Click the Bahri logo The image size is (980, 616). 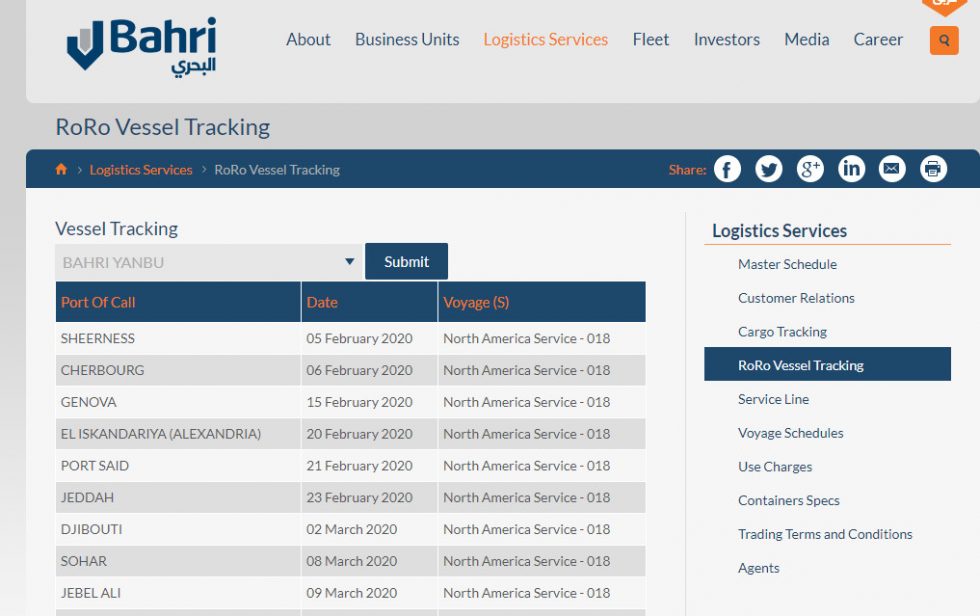coord(141,46)
